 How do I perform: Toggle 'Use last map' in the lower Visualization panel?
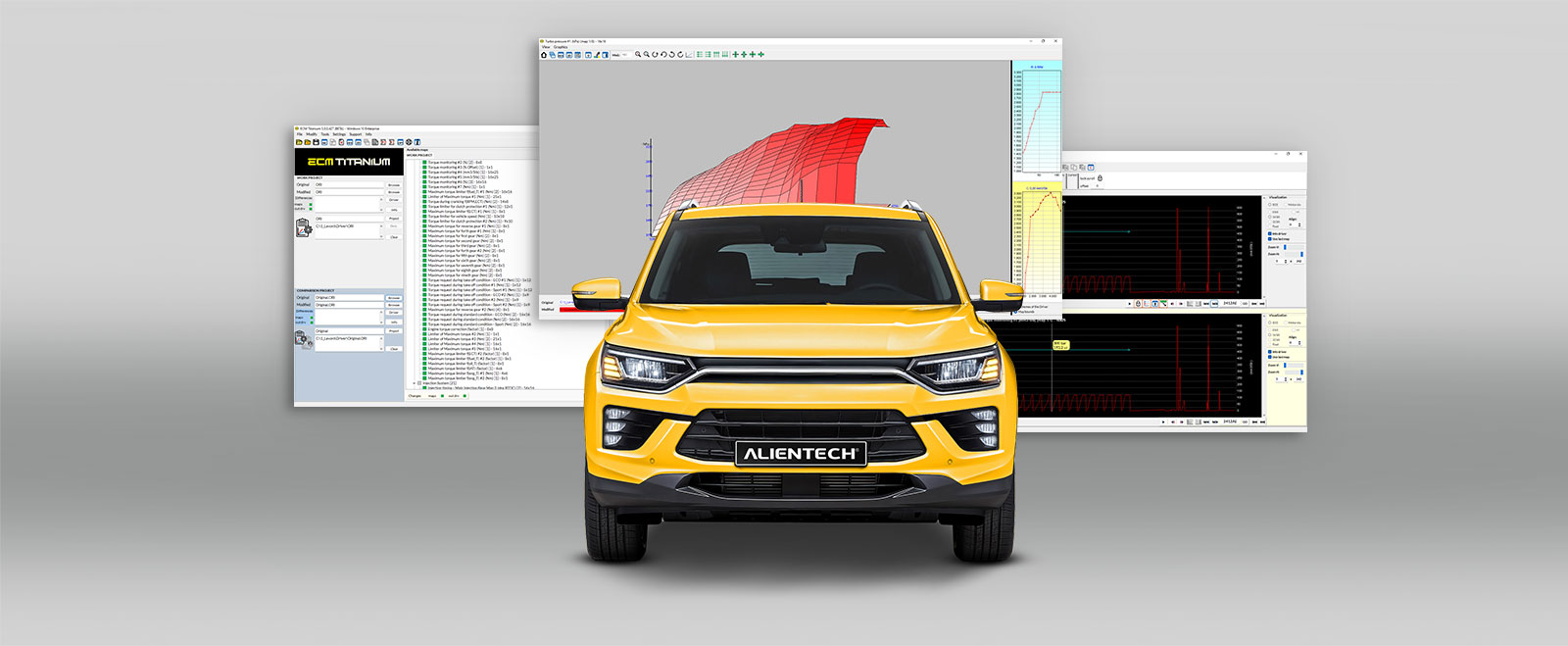[x=1270, y=357]
